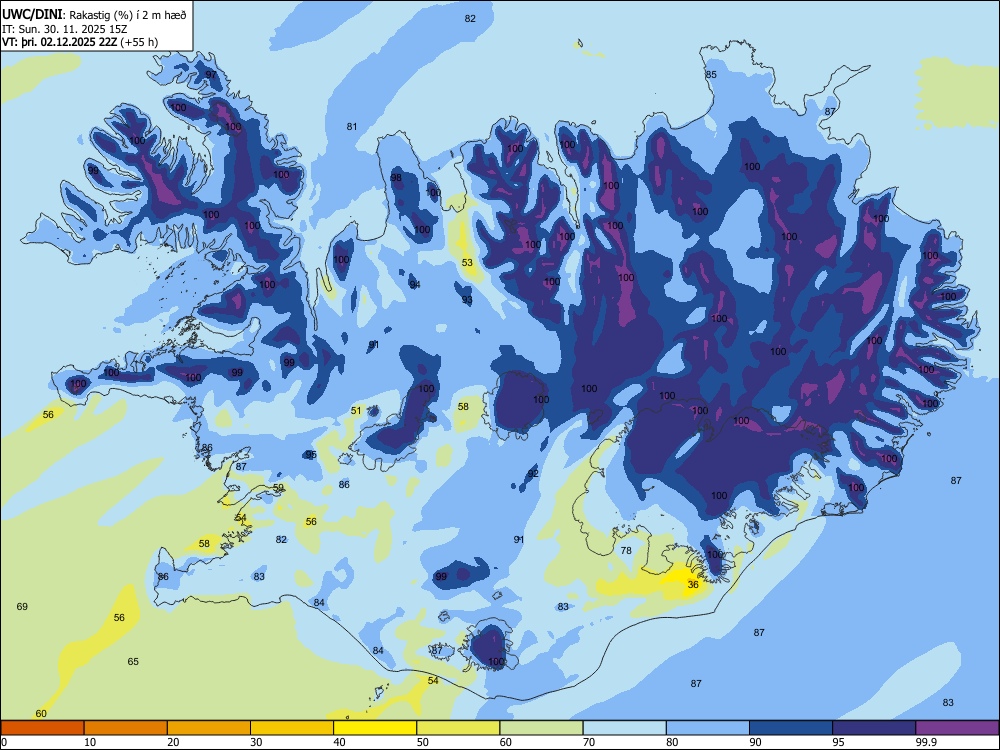The width and height of the screenshot is (1000, 750).
Task: Select the '95' value on the western map
Action: click(x=311, y=455)
